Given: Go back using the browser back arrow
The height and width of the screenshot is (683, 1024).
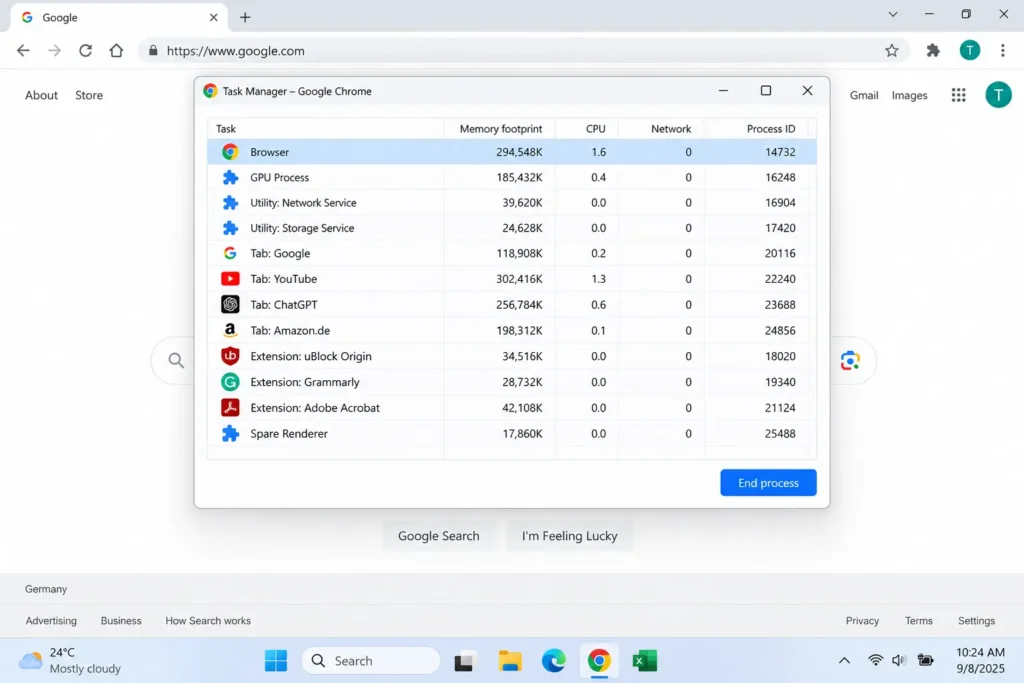Looking at the screenshot, I should pyautogui.click(x=23, y=50).
